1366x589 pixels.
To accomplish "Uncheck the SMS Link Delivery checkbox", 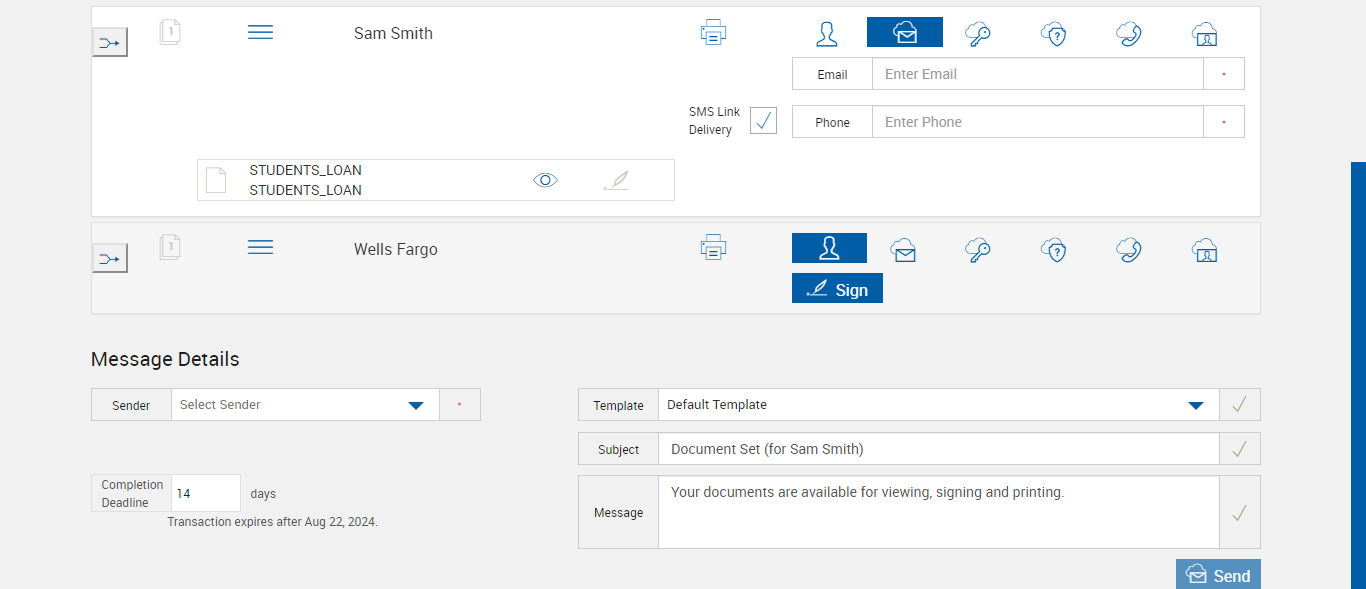I will click(x=763, y=121).
